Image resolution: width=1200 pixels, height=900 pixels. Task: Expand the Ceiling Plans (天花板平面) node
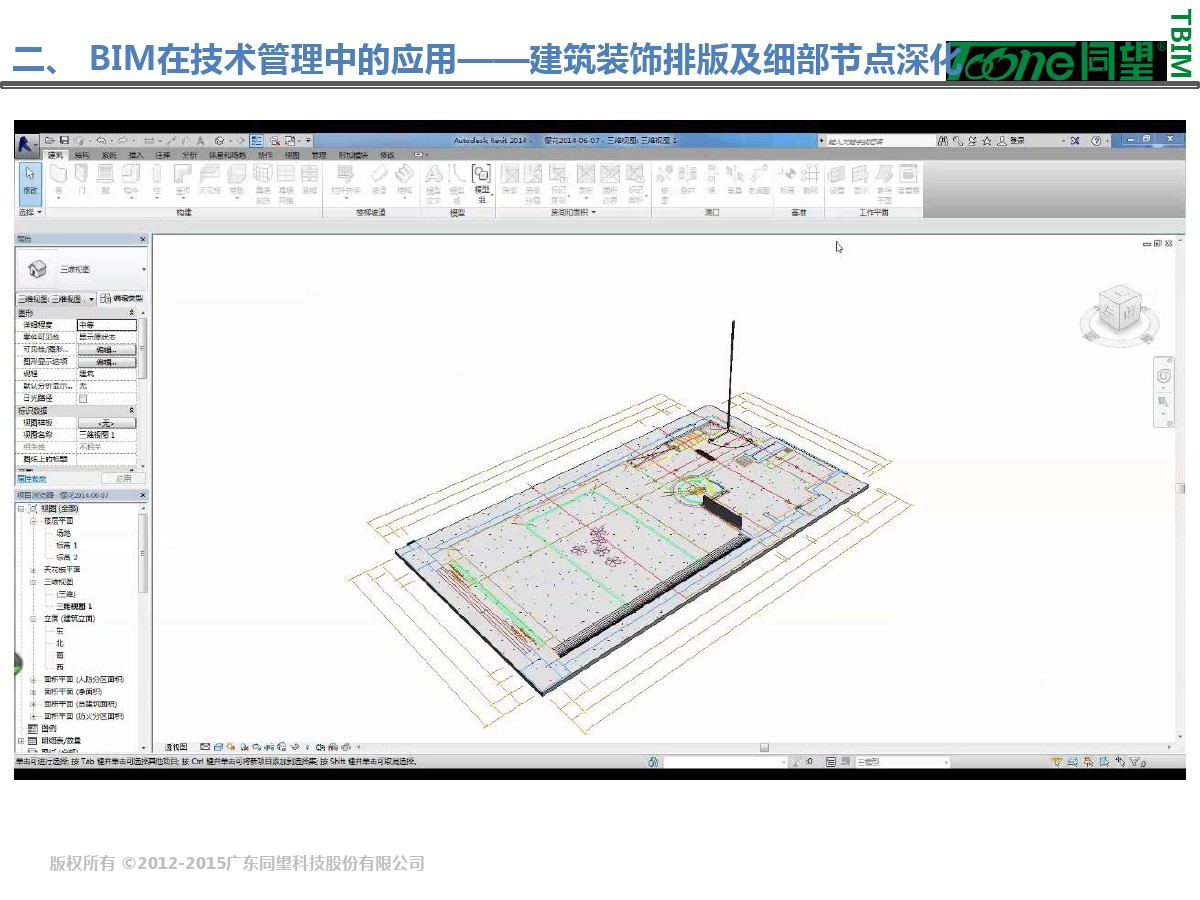(x=34, y=569)
